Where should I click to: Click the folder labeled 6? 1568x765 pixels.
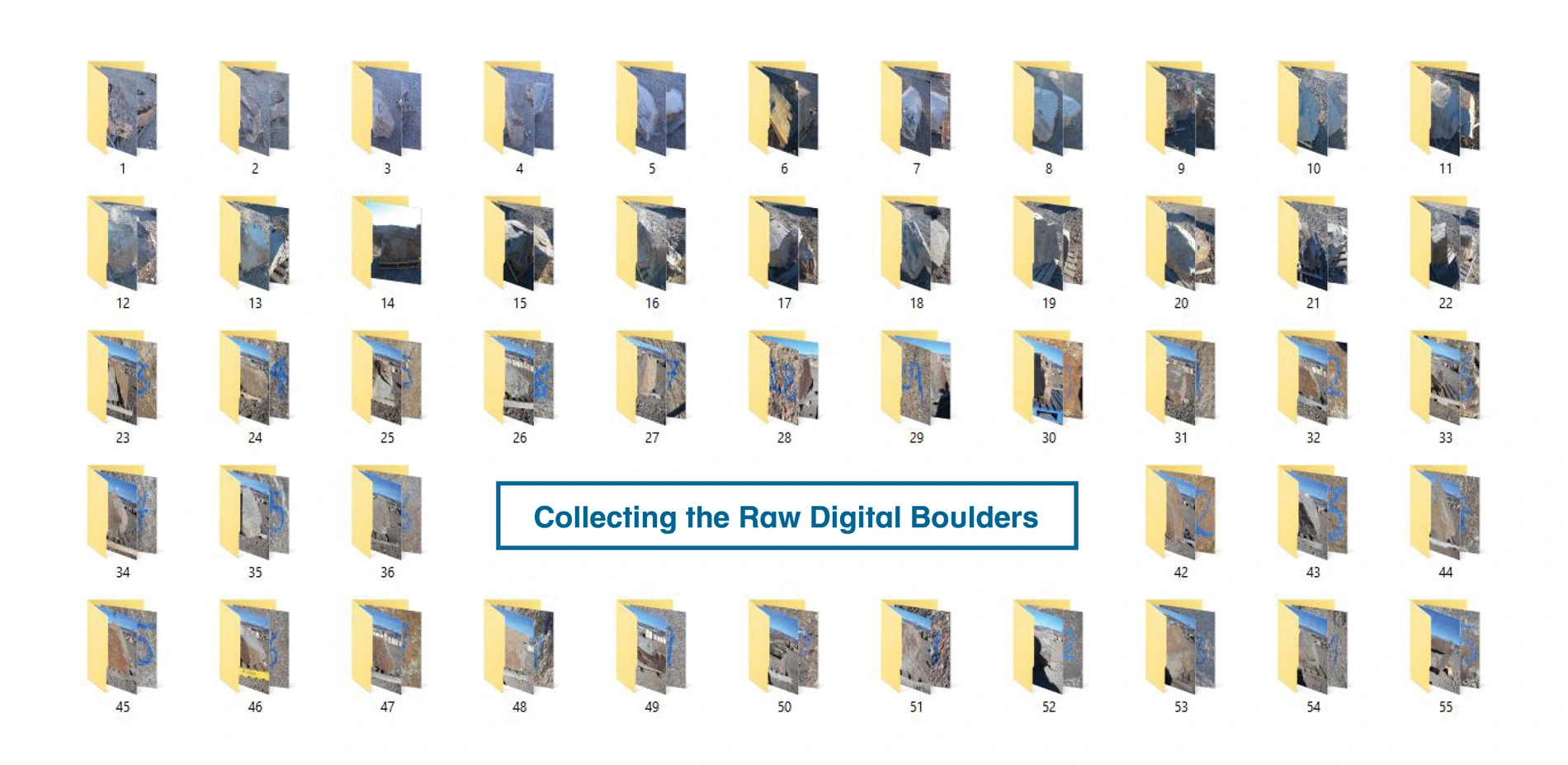[783, 109]
